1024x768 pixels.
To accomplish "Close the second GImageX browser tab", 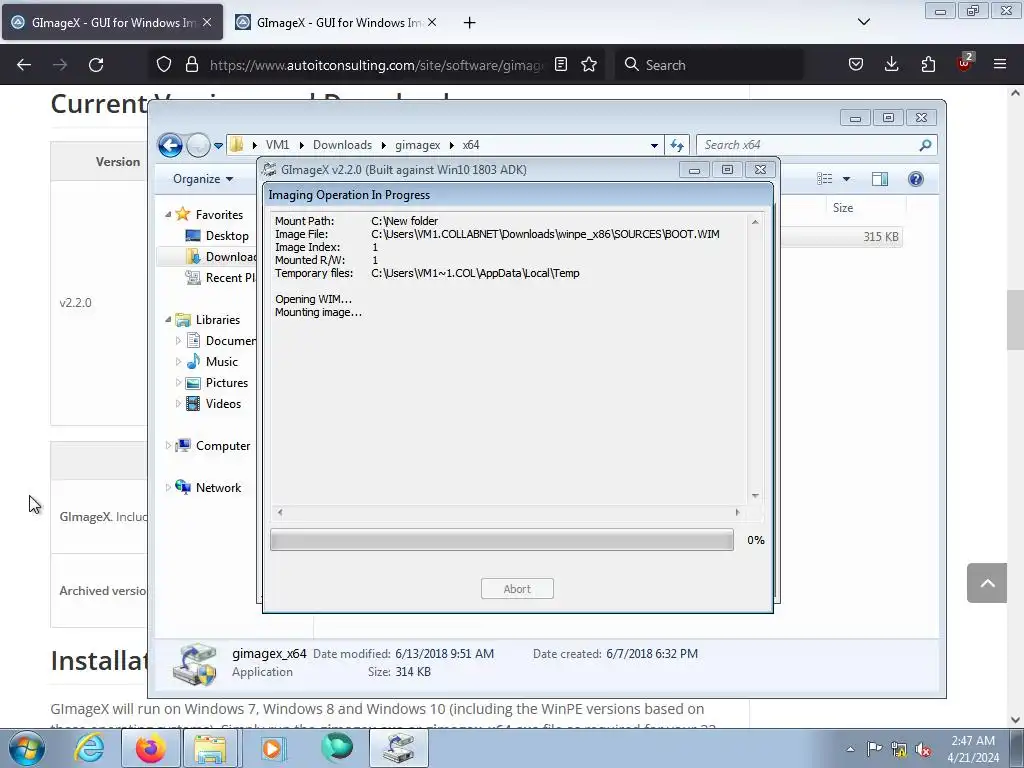I will (432, 22).
